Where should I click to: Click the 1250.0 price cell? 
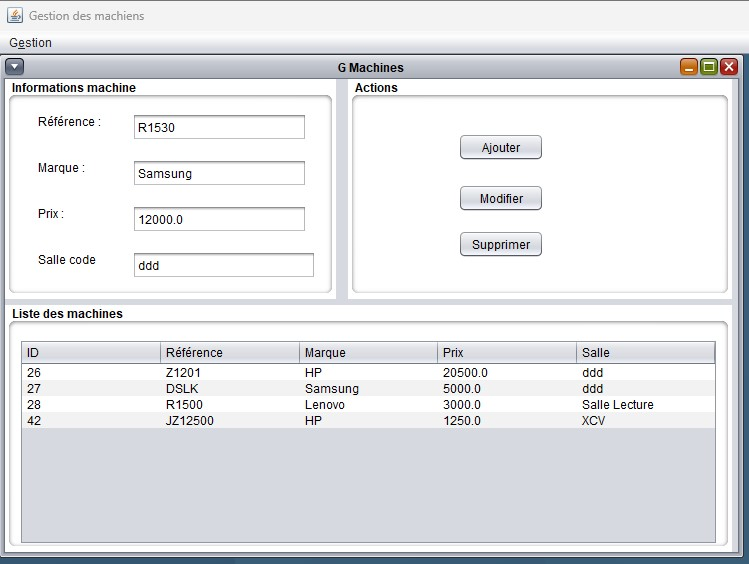507,421
